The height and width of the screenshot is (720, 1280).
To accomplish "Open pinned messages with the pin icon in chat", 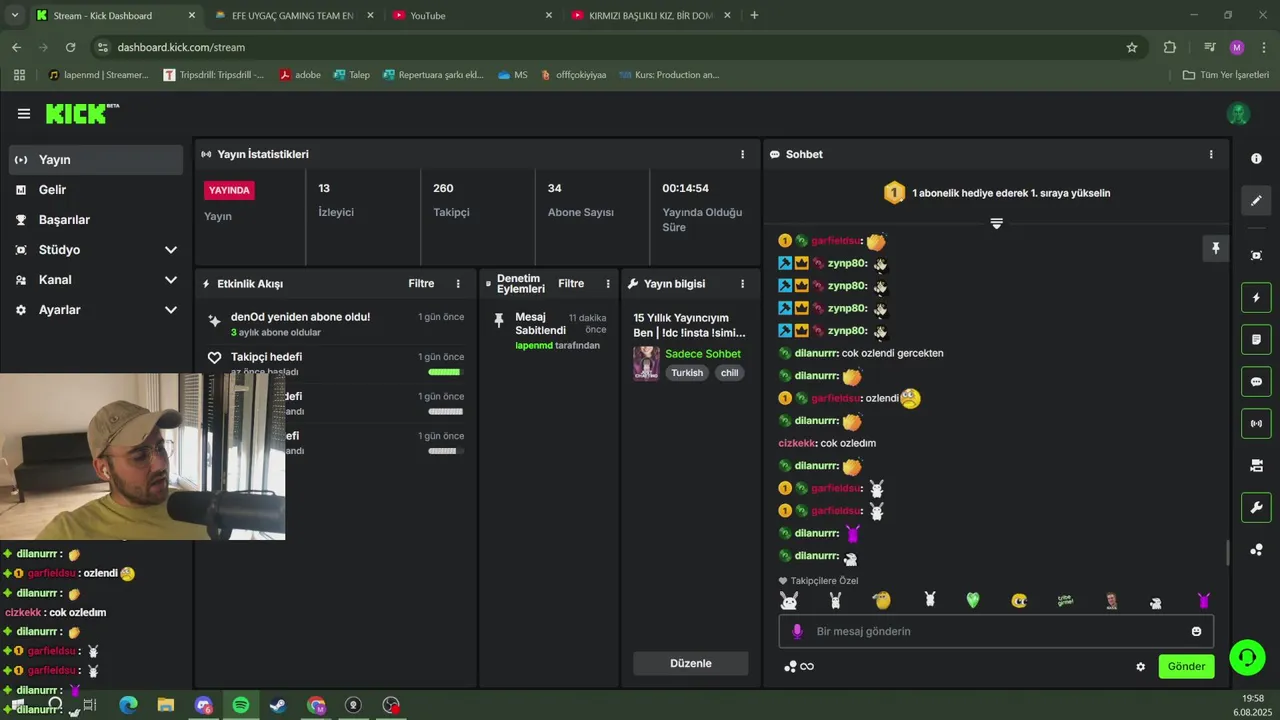I will point(1215,249).
